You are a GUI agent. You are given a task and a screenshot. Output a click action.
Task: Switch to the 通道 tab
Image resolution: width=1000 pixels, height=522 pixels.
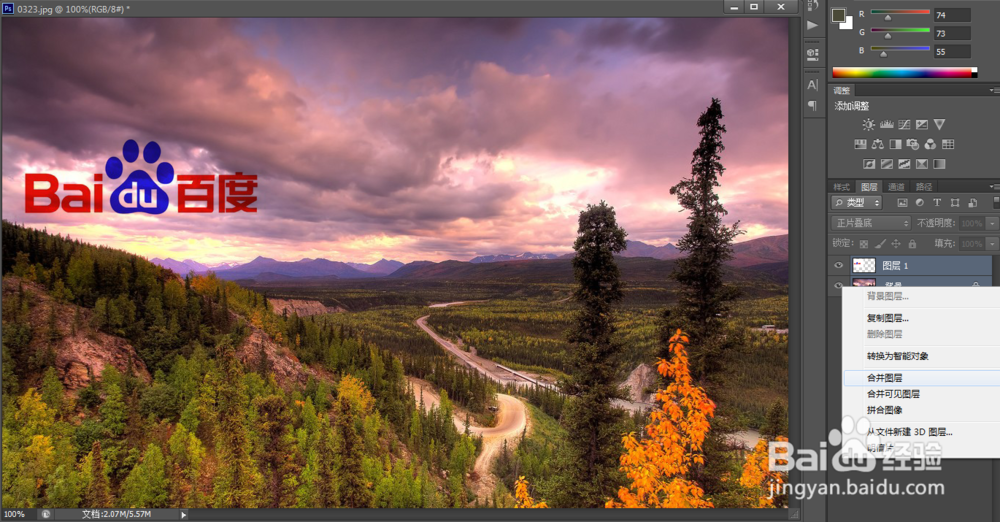(x=896, y=187)
